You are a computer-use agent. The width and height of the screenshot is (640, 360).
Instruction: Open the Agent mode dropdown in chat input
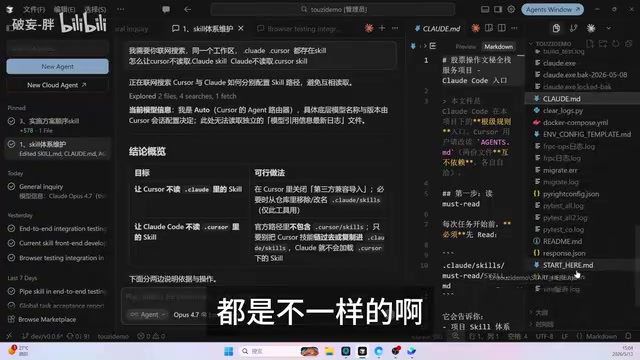coord(147,315)
